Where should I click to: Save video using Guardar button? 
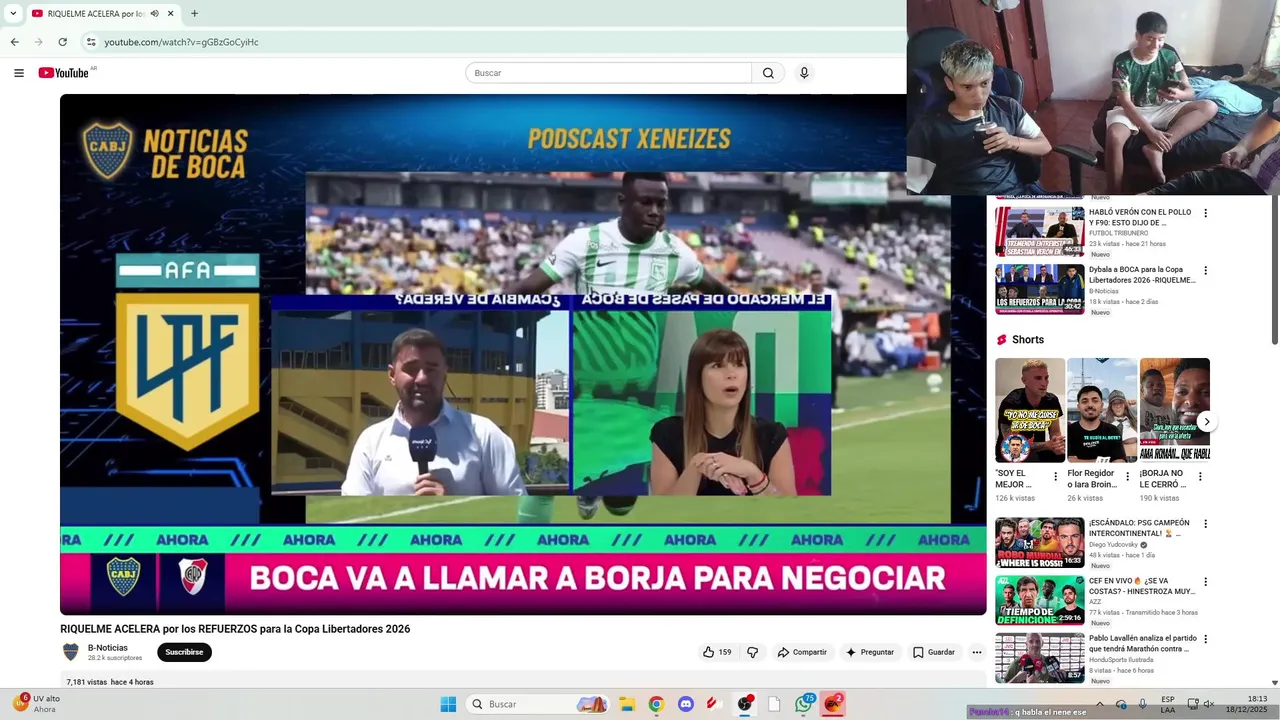click(x=934, y=652)
